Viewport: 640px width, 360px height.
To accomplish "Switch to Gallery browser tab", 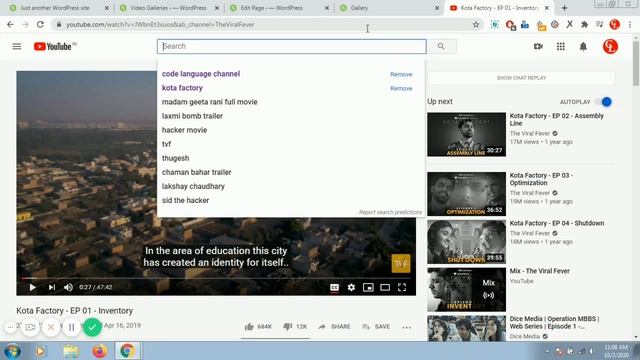I will [359, 8].
